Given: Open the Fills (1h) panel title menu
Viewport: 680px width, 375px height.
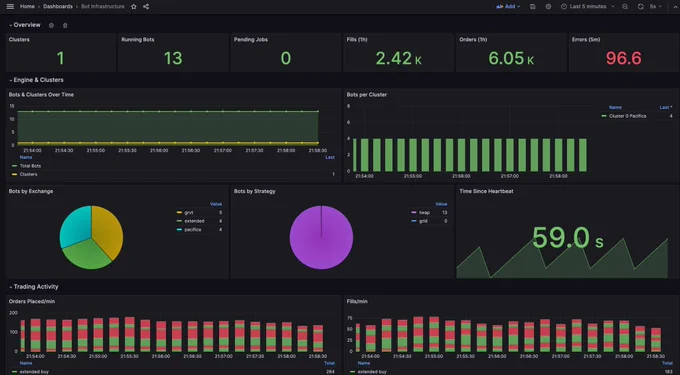Looking at the screenshot, I should pos(357,39).
